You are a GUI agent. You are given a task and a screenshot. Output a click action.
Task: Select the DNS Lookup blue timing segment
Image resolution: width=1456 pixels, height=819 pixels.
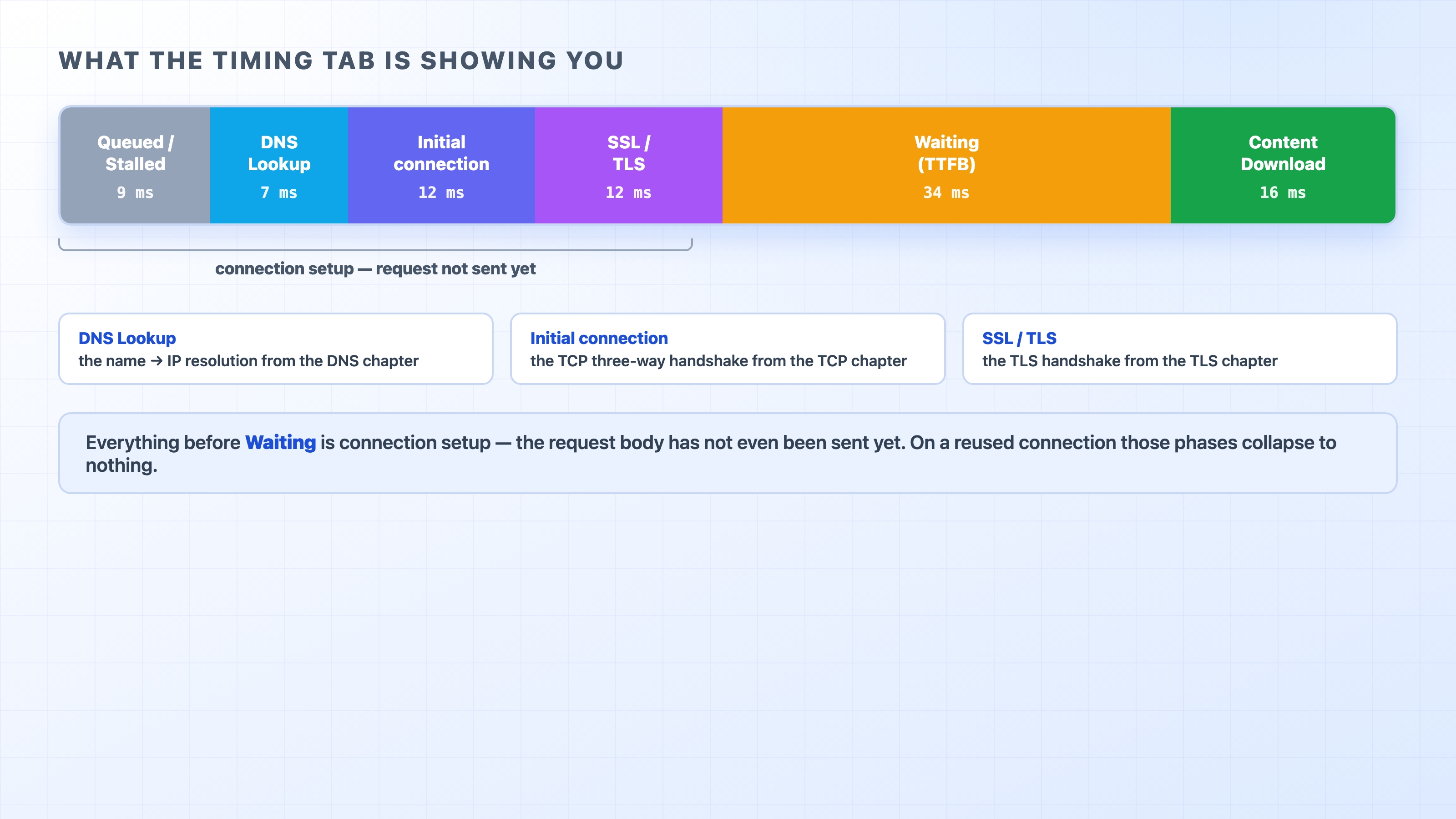click(x=279, y=165)
